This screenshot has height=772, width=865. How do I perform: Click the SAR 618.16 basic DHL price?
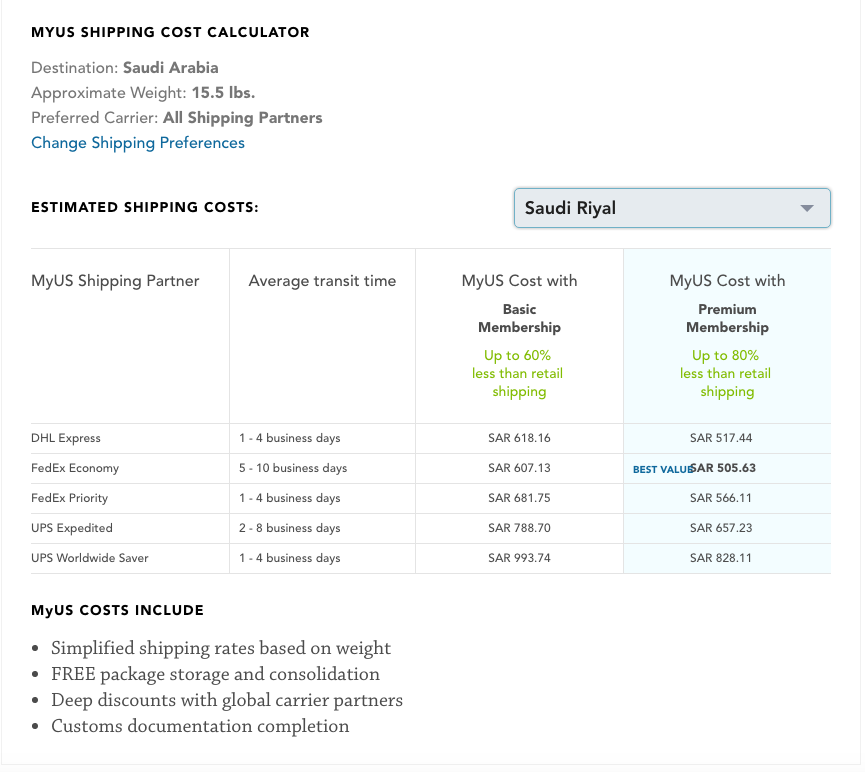(519, 438)
